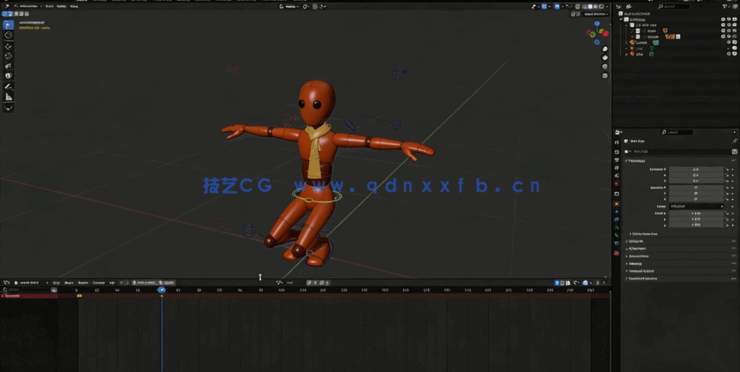Open the View menu in 3D viewport header

click(49, 7)
